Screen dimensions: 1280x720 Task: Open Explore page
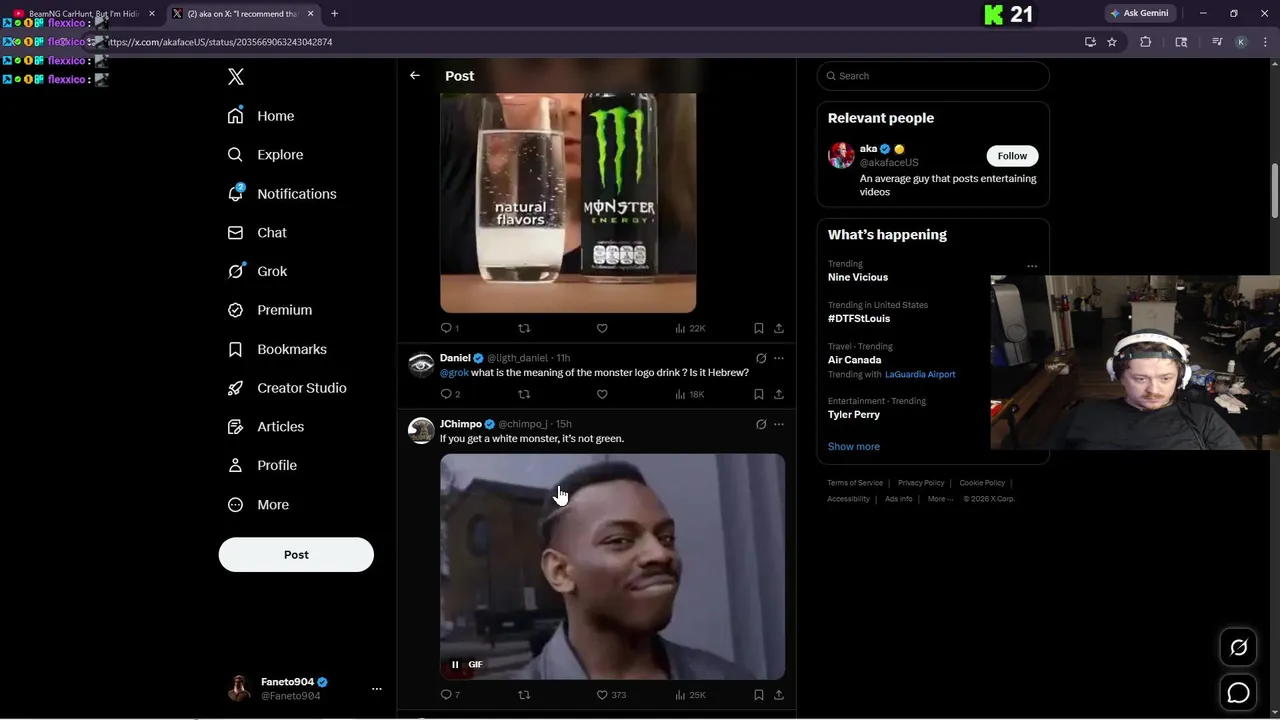[x=265, y=155]
